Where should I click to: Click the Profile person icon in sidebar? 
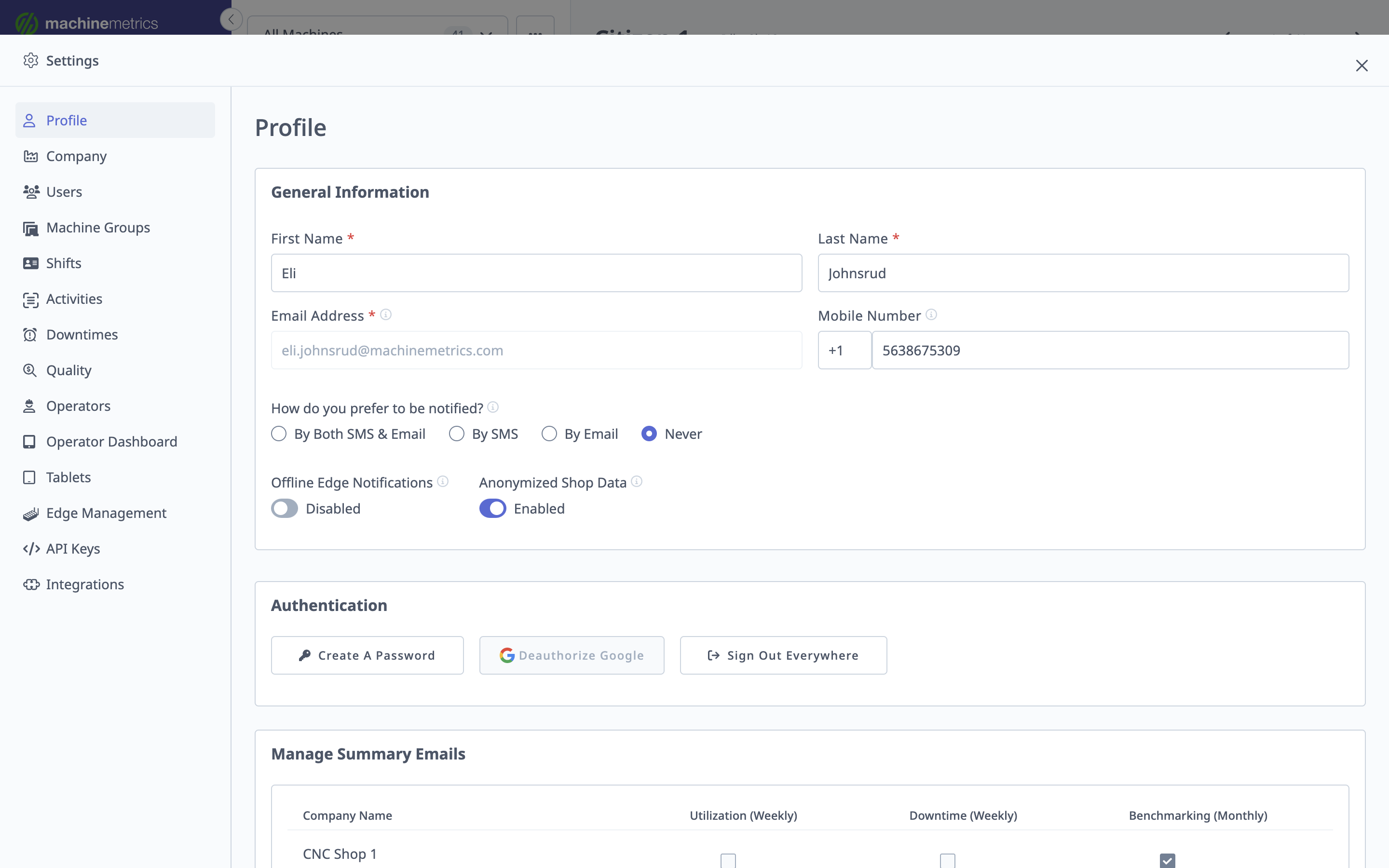(x=29, y=121)
